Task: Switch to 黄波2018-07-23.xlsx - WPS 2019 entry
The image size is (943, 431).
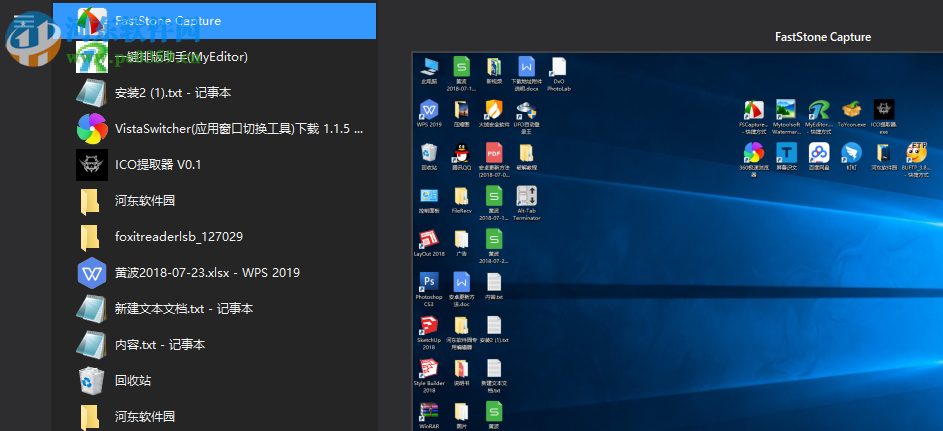Action: (214, 273)
